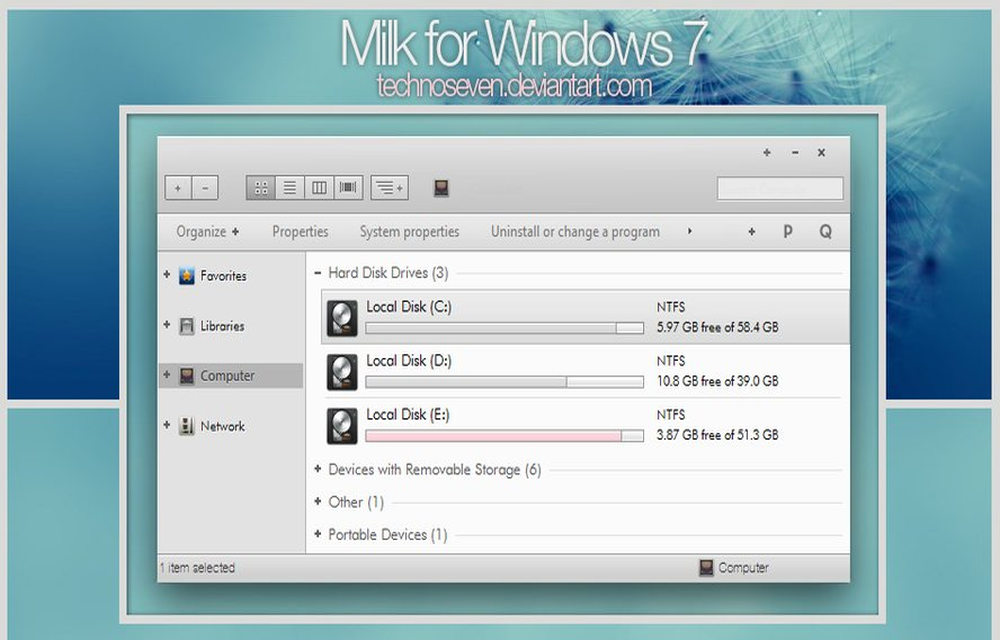Expand the Libraries tree node

coord(166,324)
